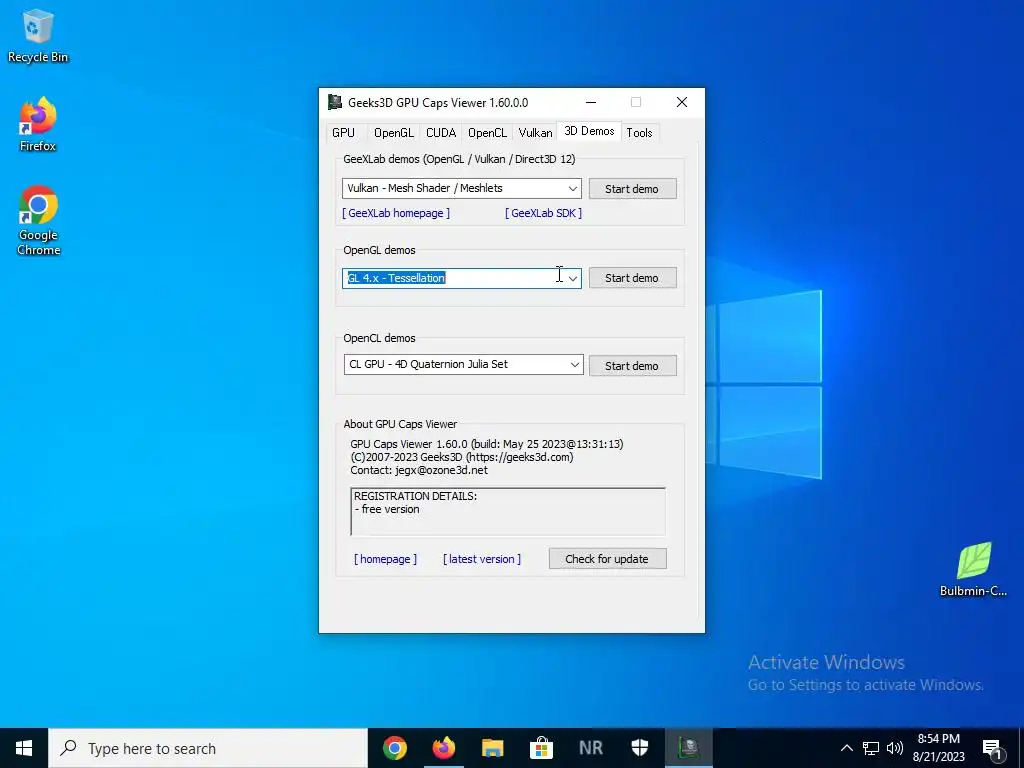
Task: Click the Type here to search box
Action: (208, 748)
